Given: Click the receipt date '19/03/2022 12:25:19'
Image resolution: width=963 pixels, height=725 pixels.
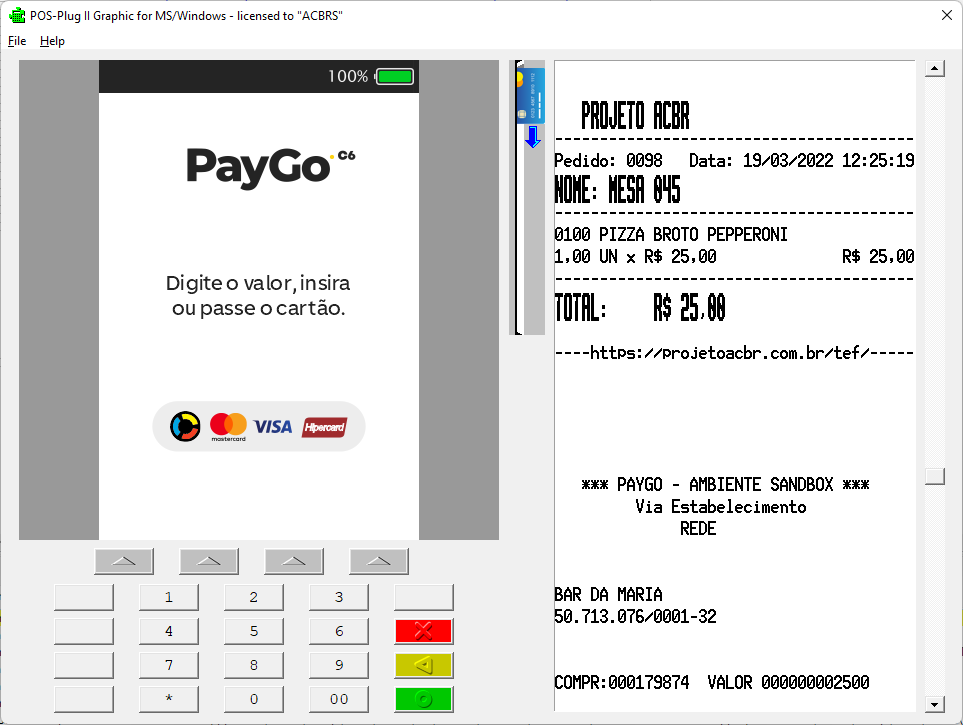Looking at the screenshot, I should coord(828,160).
